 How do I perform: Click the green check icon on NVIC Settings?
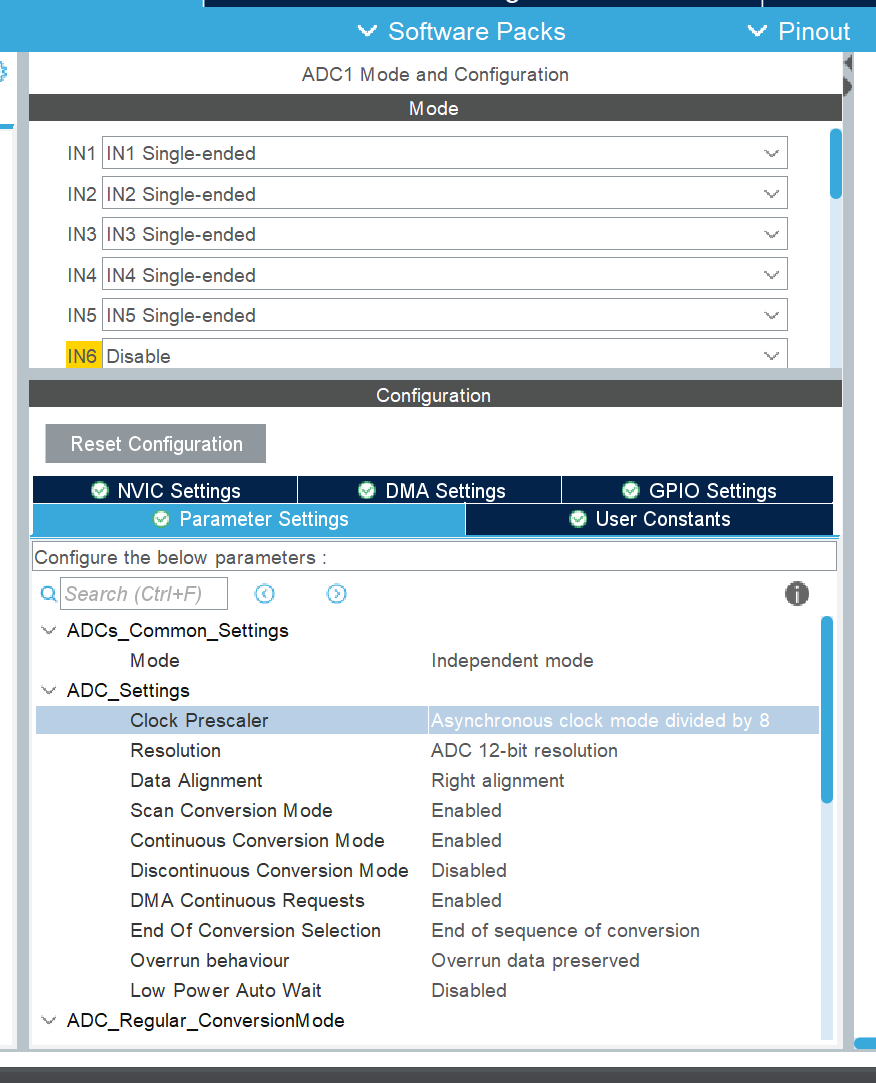pyautogui.click(x=99, y=490)
